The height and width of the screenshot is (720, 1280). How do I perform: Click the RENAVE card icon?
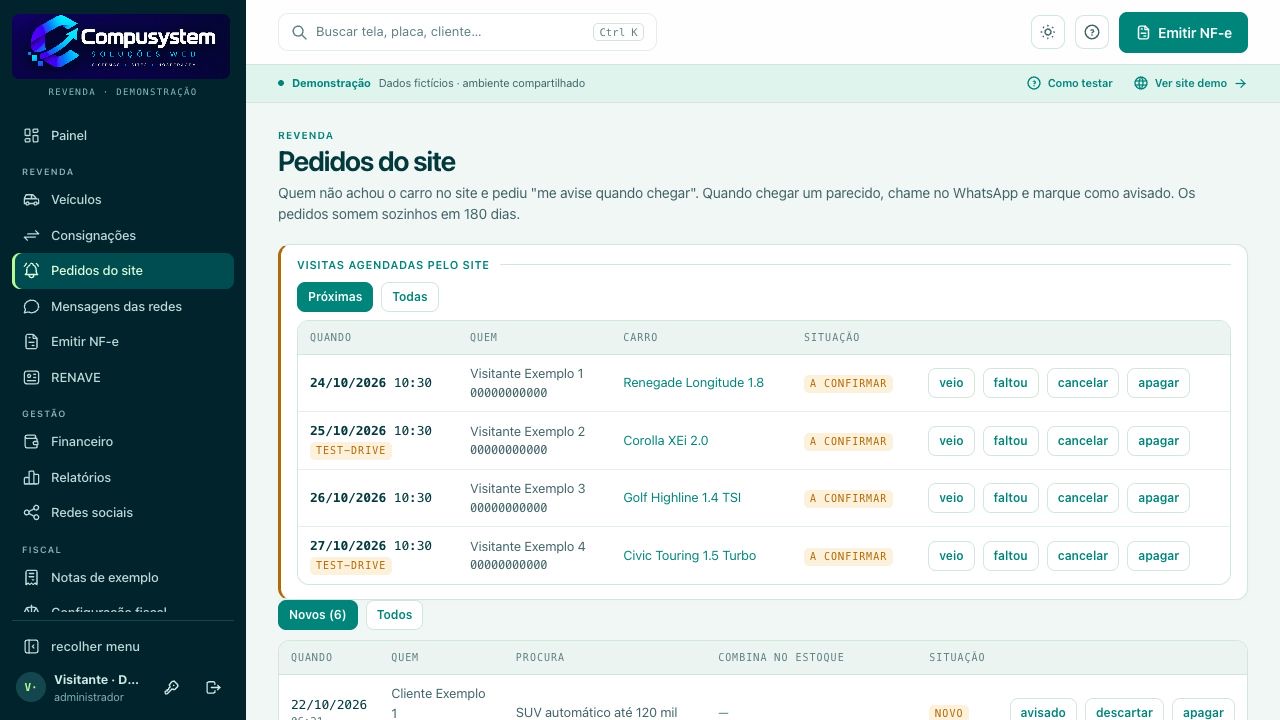tap(31, 377)
